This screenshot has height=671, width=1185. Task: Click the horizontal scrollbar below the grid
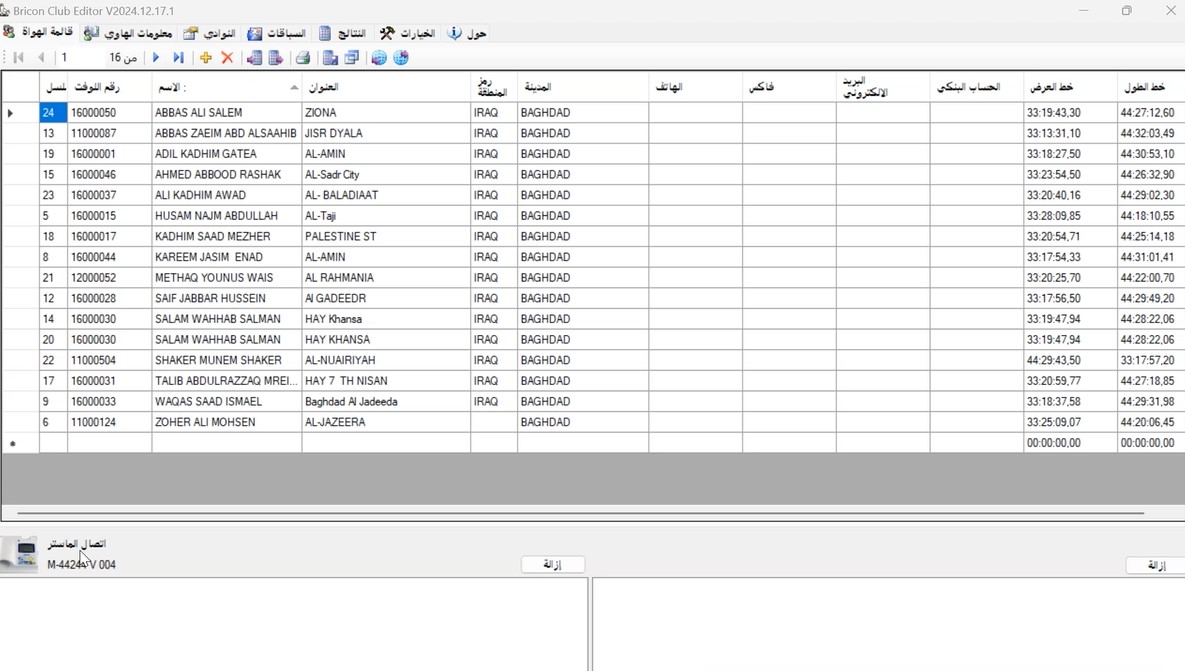pos(580,513)
